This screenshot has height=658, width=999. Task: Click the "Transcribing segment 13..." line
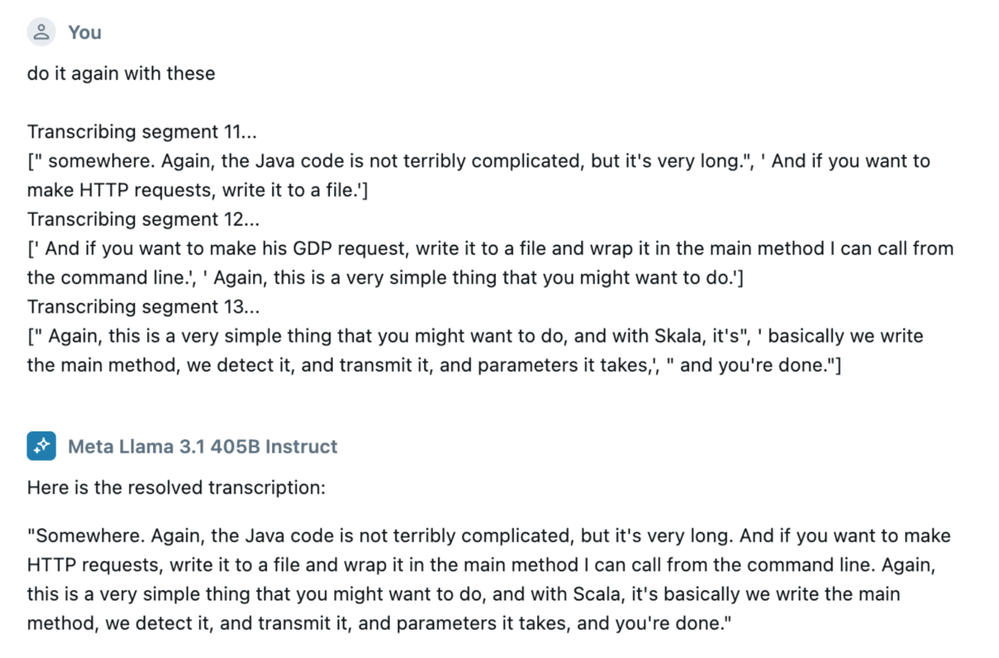[x=143, y=306]
